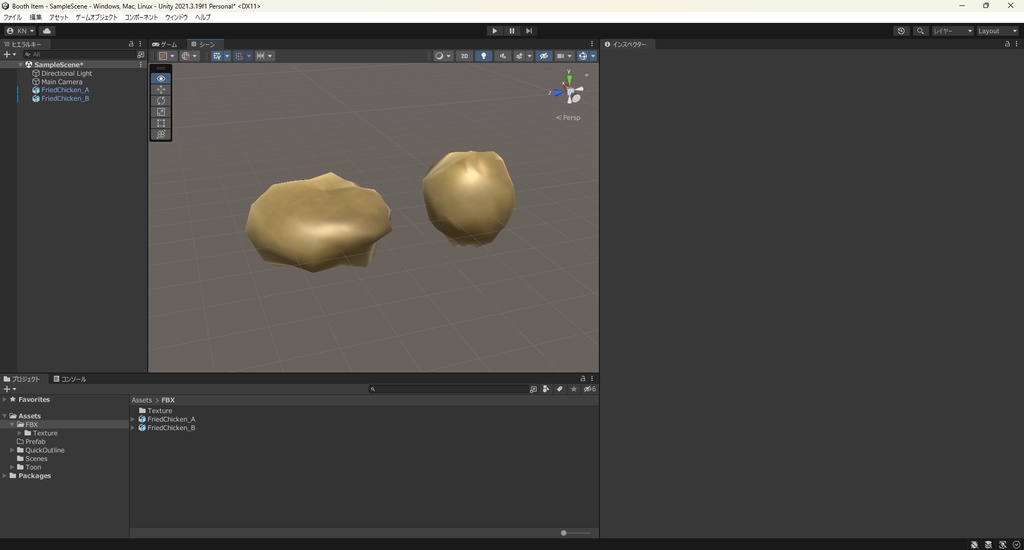
Task: Toggle scene visibility hidden-objects button
Action: (x=543, y=56)
